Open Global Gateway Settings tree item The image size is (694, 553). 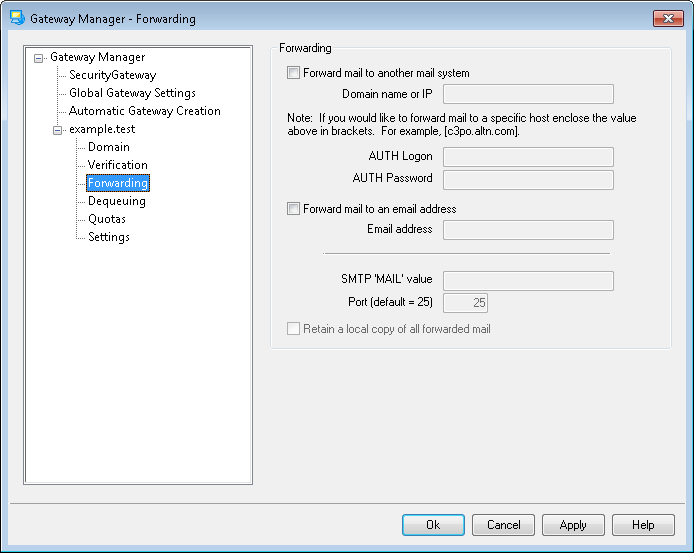(132, 93)
